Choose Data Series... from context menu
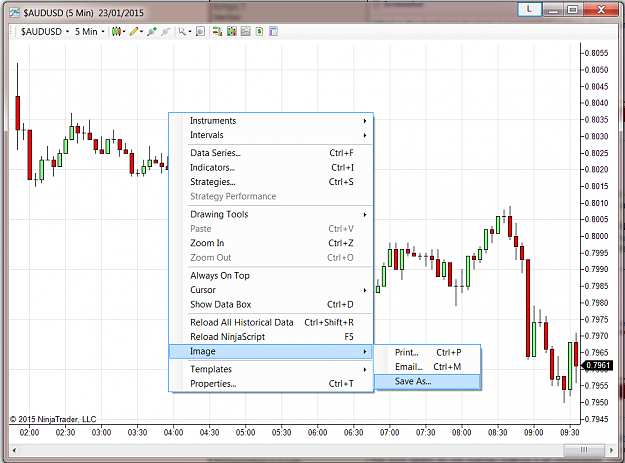The image size is (625, 463). 271,153
